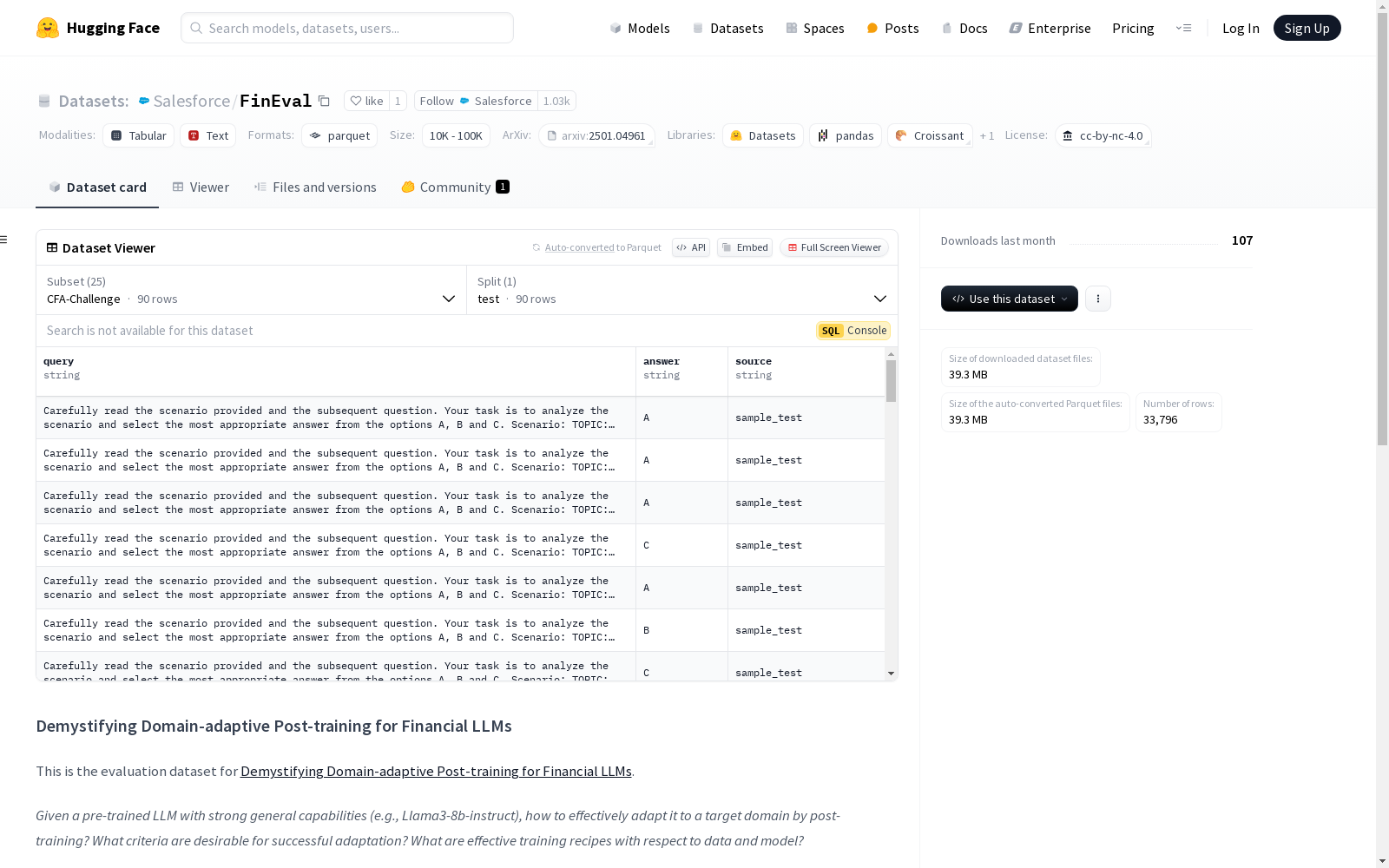Viewport: 1389px width, 868px height.
Task: Click the Datasets stack icon by title
Action: pyautogui.click(x=44, y=102)
